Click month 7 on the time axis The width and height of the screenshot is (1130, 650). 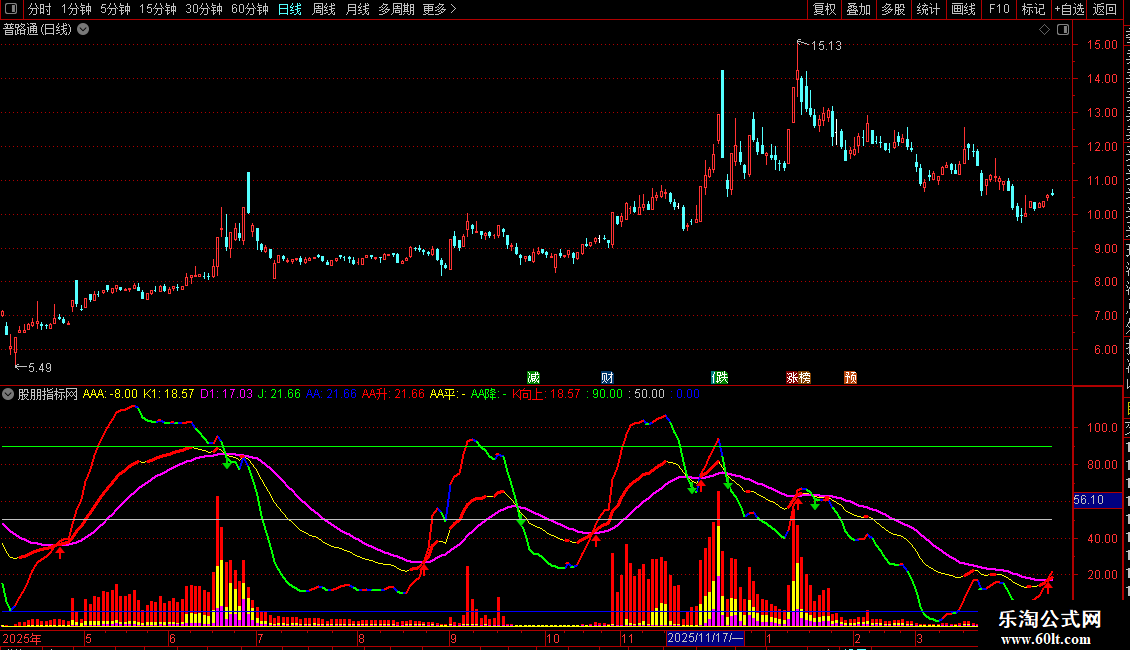tap(260, 638)
